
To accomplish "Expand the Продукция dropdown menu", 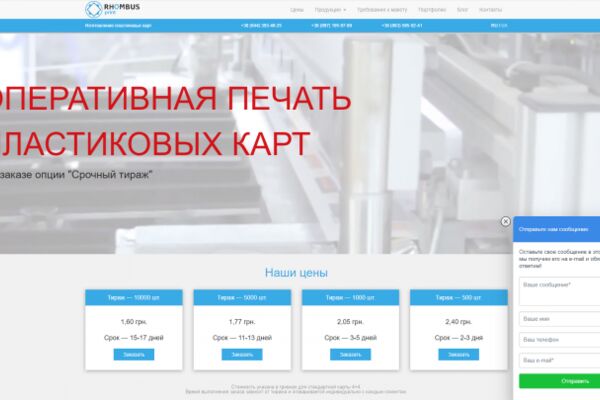I will coord(330,10).
